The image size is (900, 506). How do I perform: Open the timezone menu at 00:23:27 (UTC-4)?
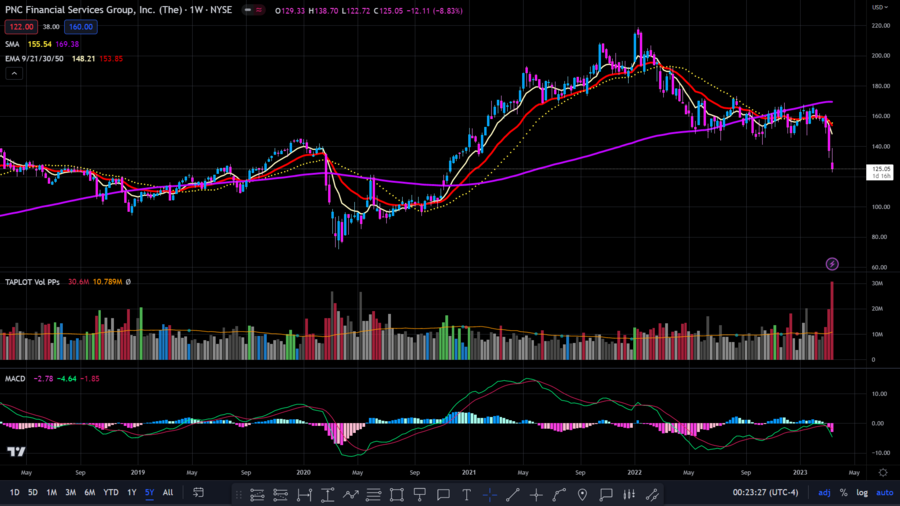point(765,492)
